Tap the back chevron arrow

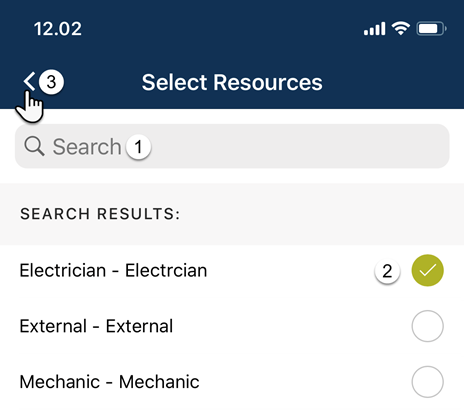coord(29,81)
